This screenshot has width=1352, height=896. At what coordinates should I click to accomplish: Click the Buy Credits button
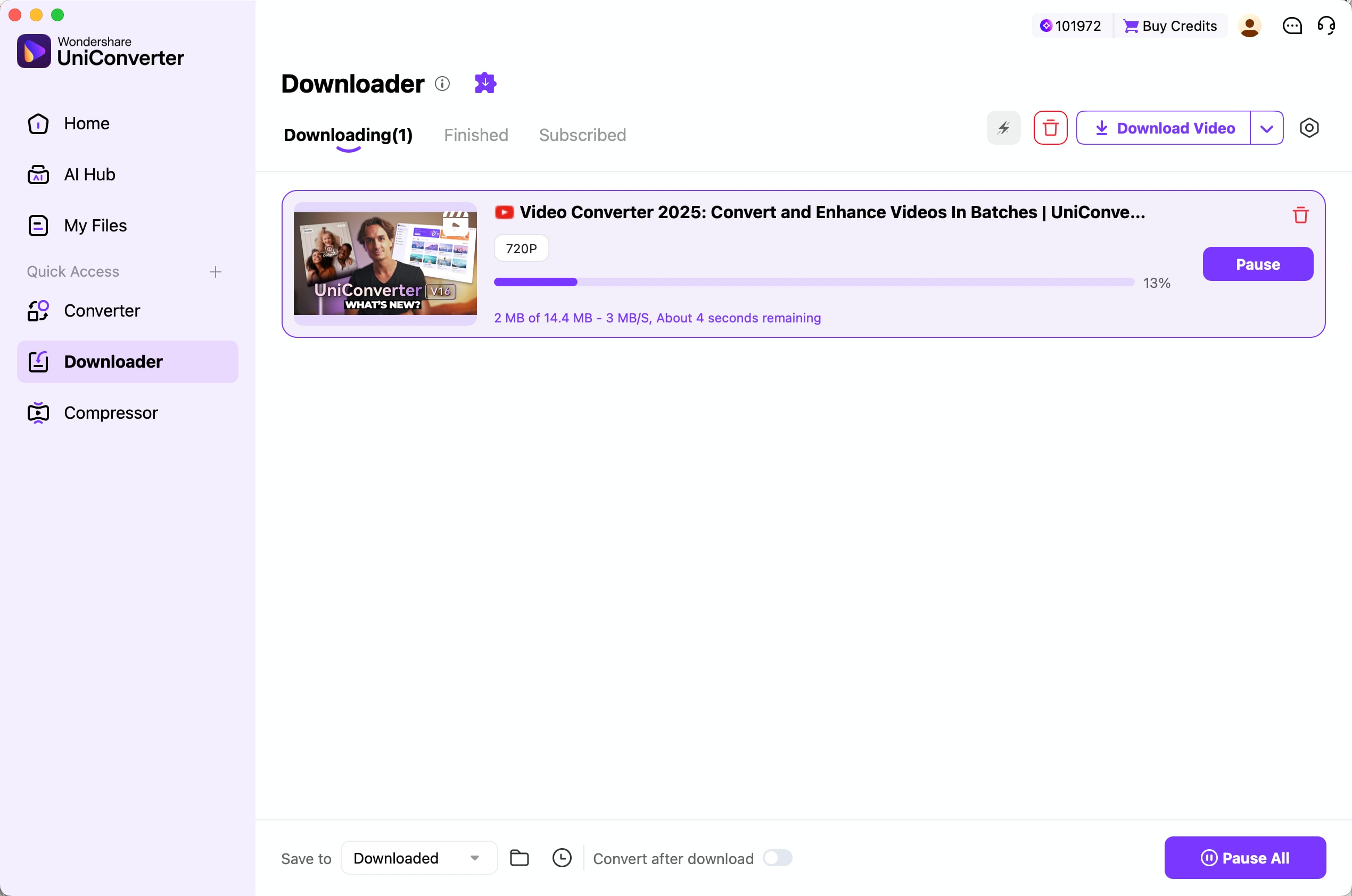(1170, 26)
